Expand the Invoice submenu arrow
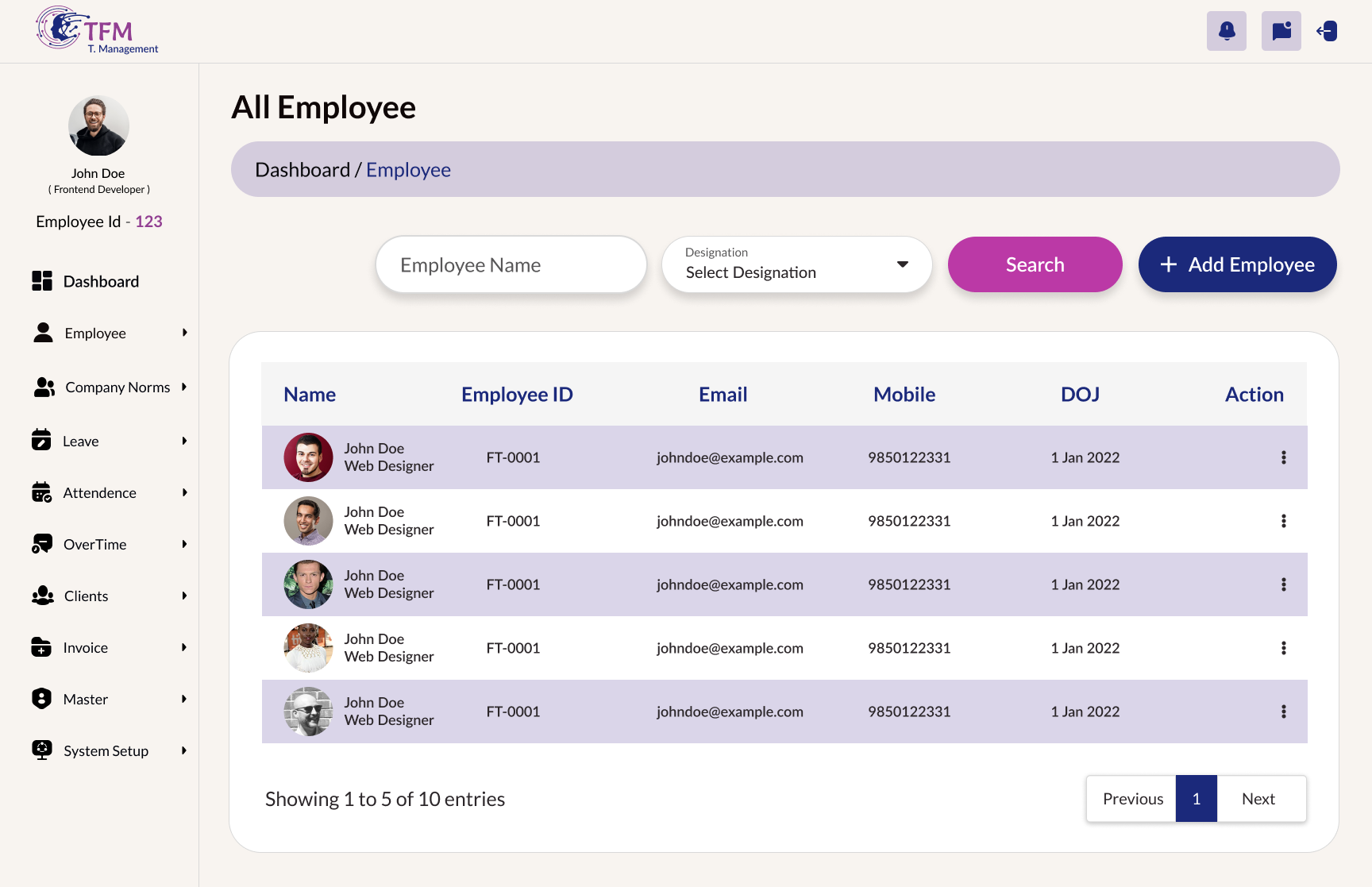 click(x=184, y=647)
